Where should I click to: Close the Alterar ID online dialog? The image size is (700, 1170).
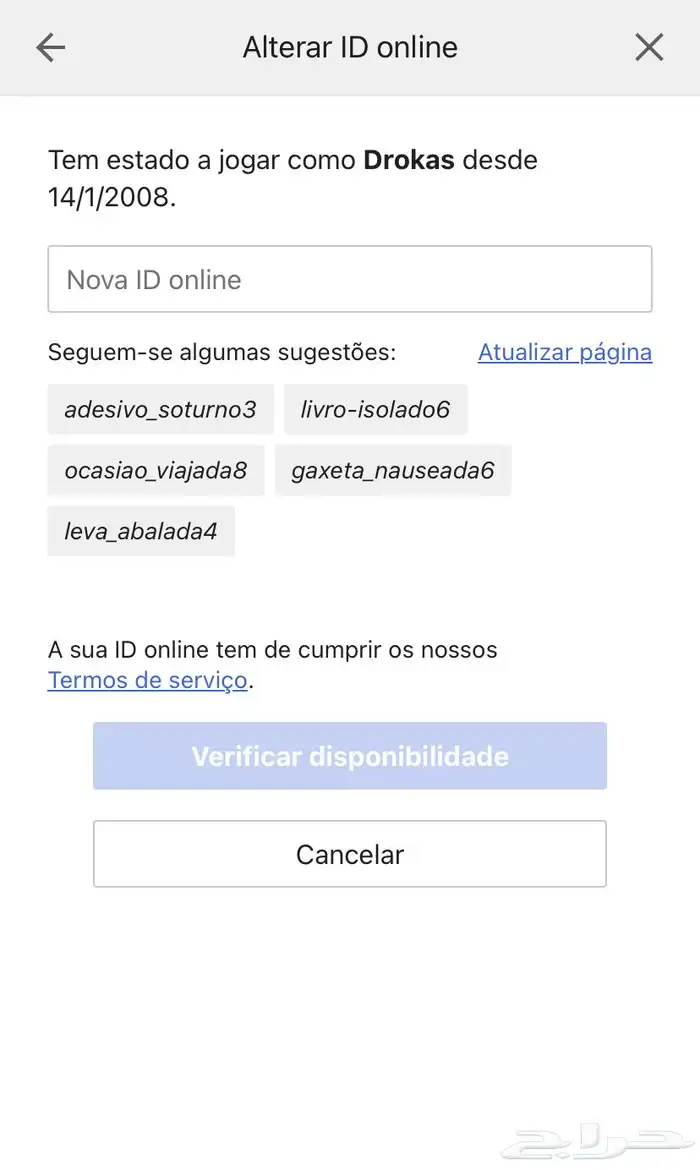pyautogui.click(x=649, y=47)
